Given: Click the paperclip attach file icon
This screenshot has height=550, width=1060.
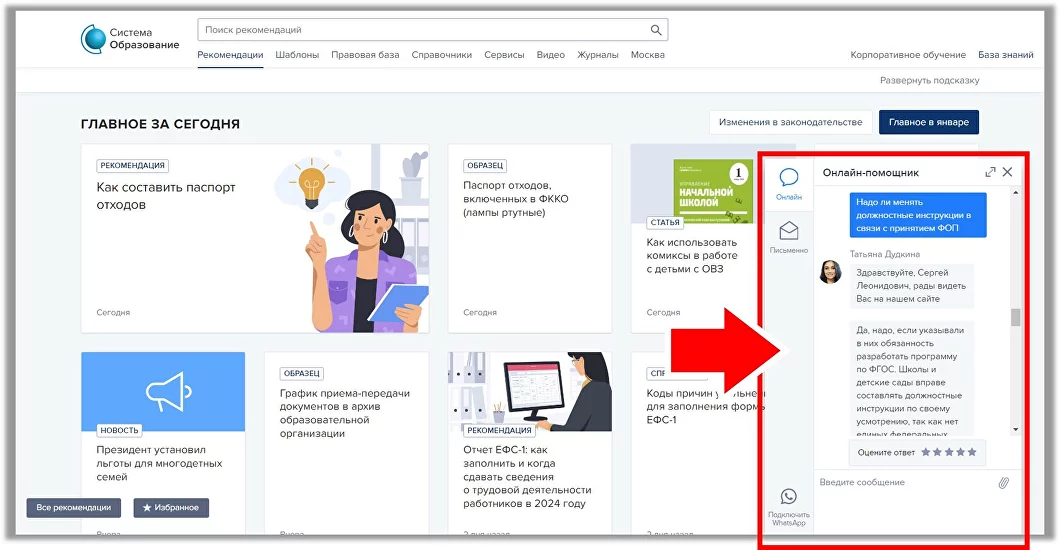Looking at the screenshot, I should click(x=1003, y=483).
